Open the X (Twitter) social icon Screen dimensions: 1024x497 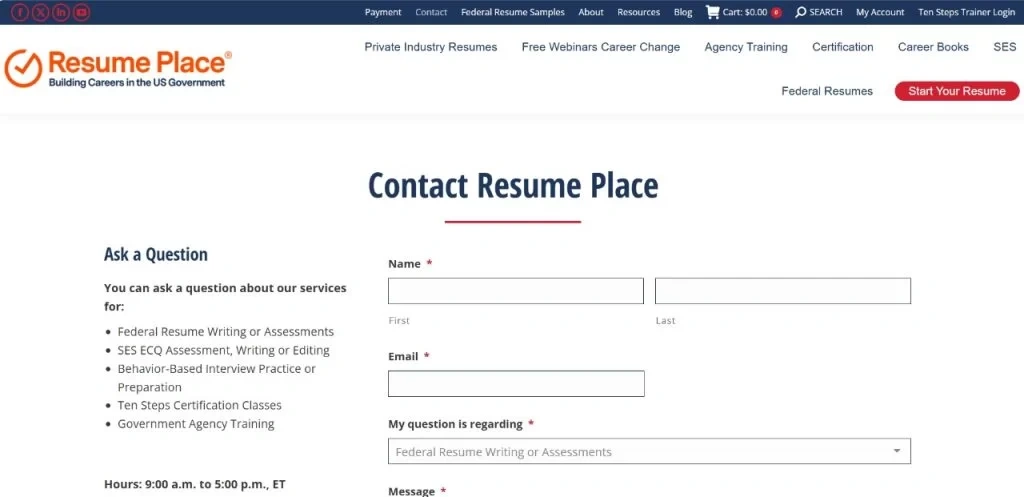tap(40, 12)
